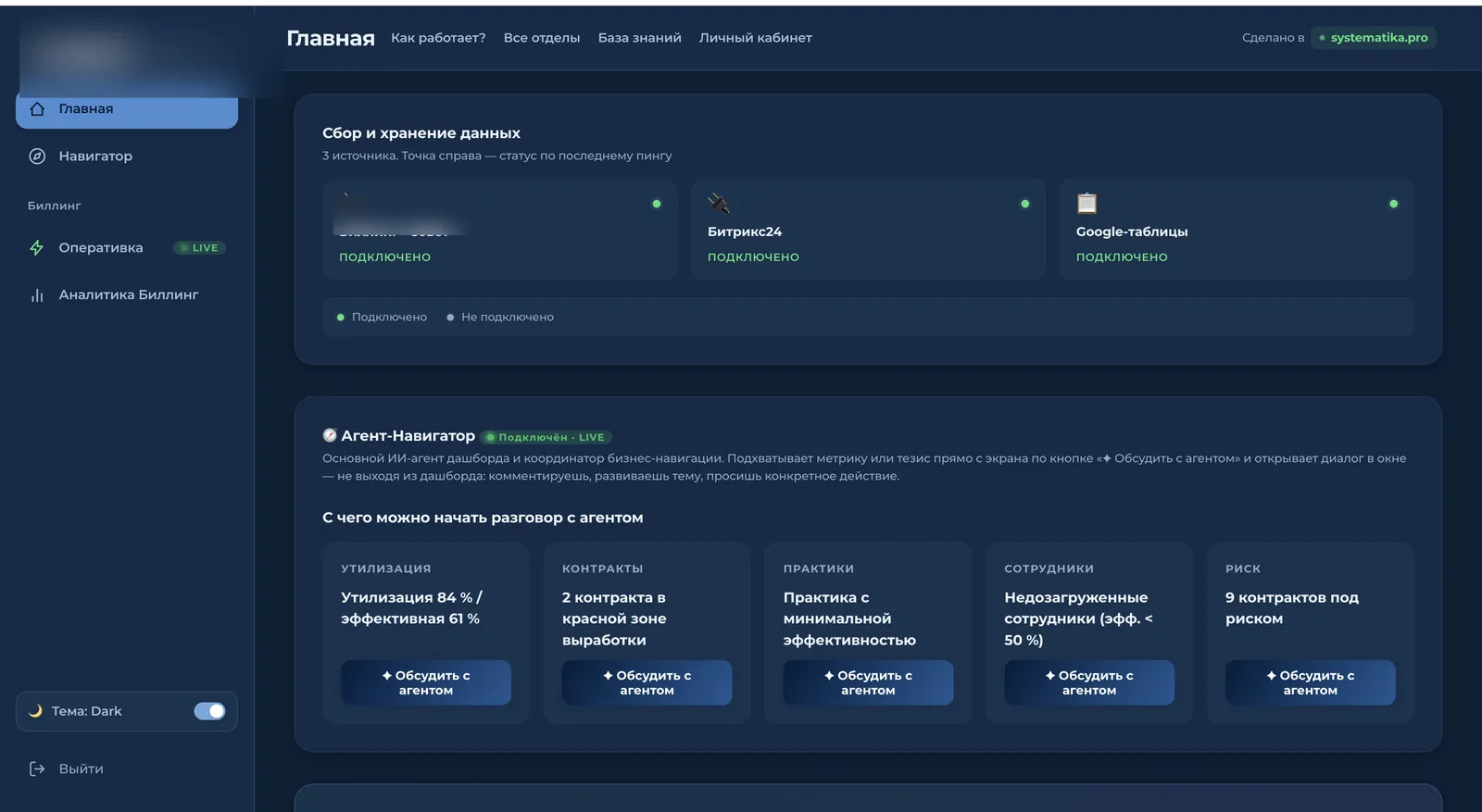The image size is (1482, 812).
Task: Open Оперативка in the sidebar
Action: tap(127, 248)
